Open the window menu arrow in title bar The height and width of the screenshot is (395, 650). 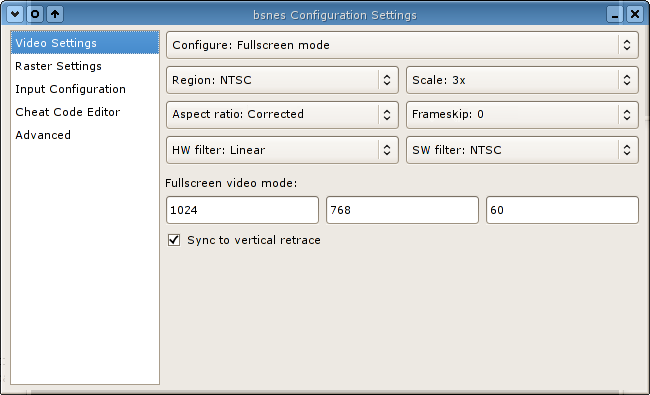15,14
